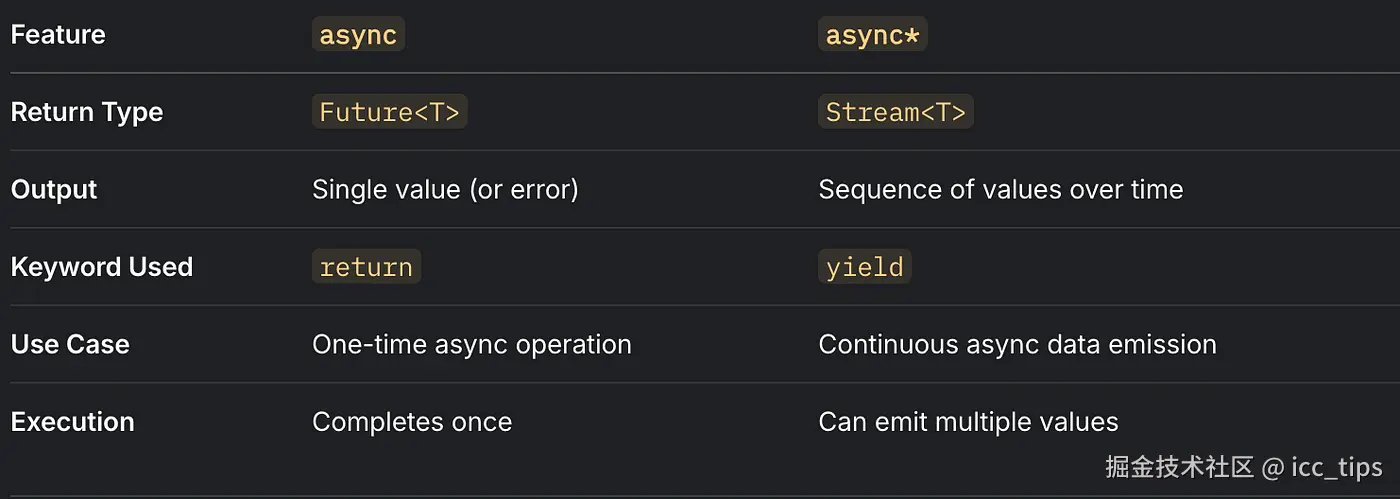
Task: Click the One-time async operation cell
Action: (471, 345)
